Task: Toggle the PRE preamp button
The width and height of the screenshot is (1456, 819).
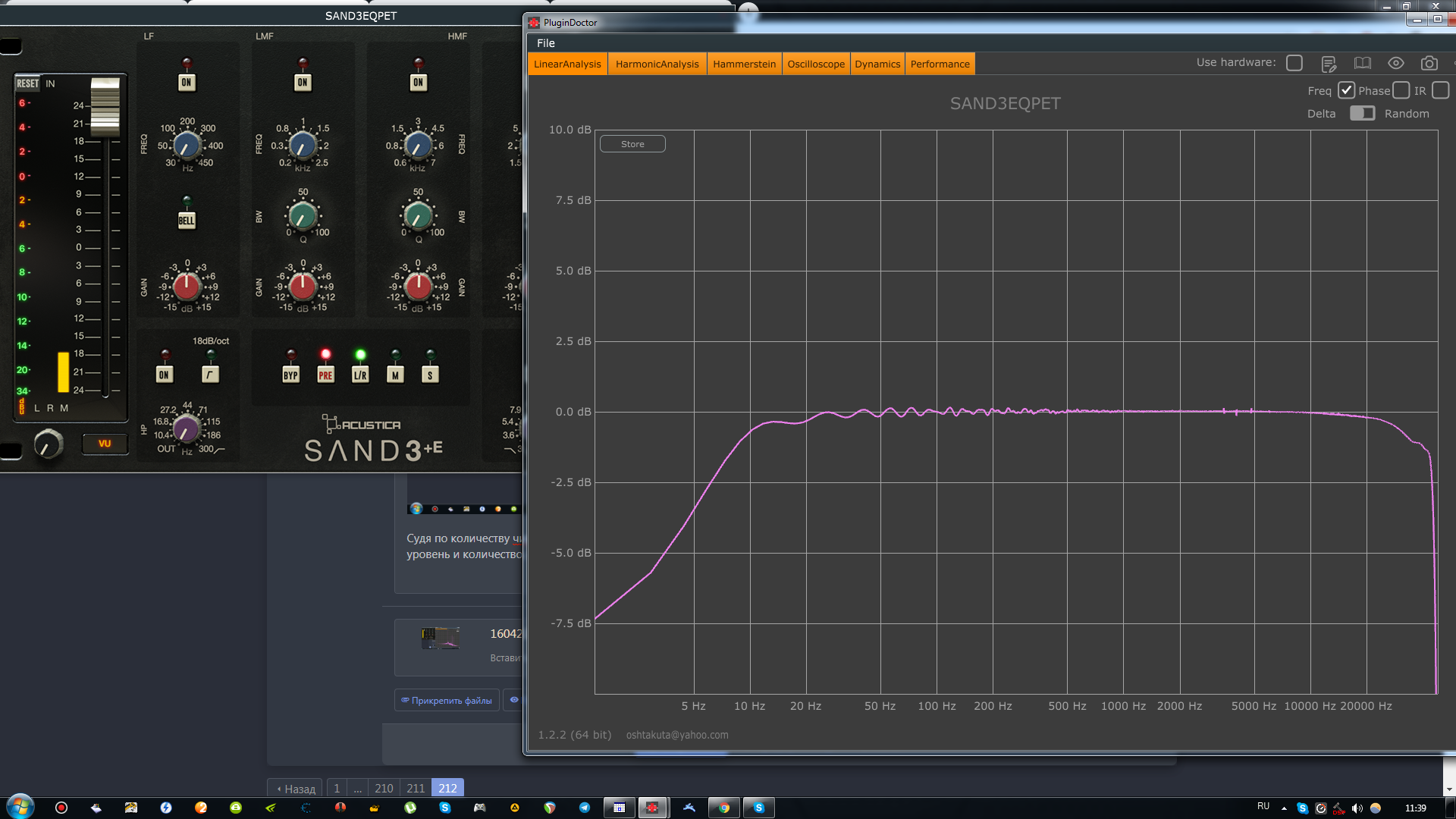Action: tap(325, 375)
